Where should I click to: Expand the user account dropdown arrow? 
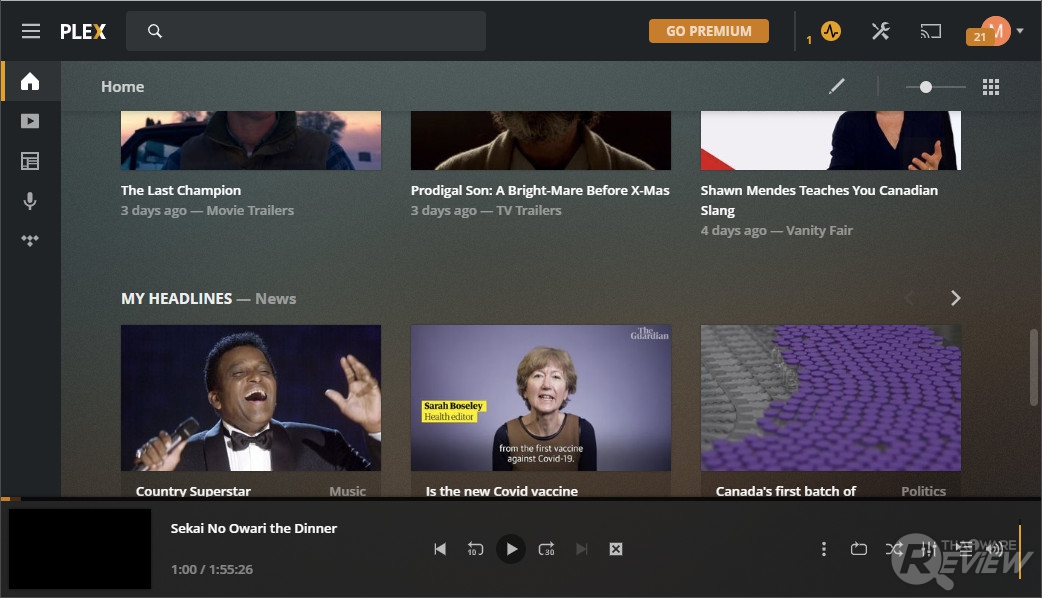tap(1020, 31)
